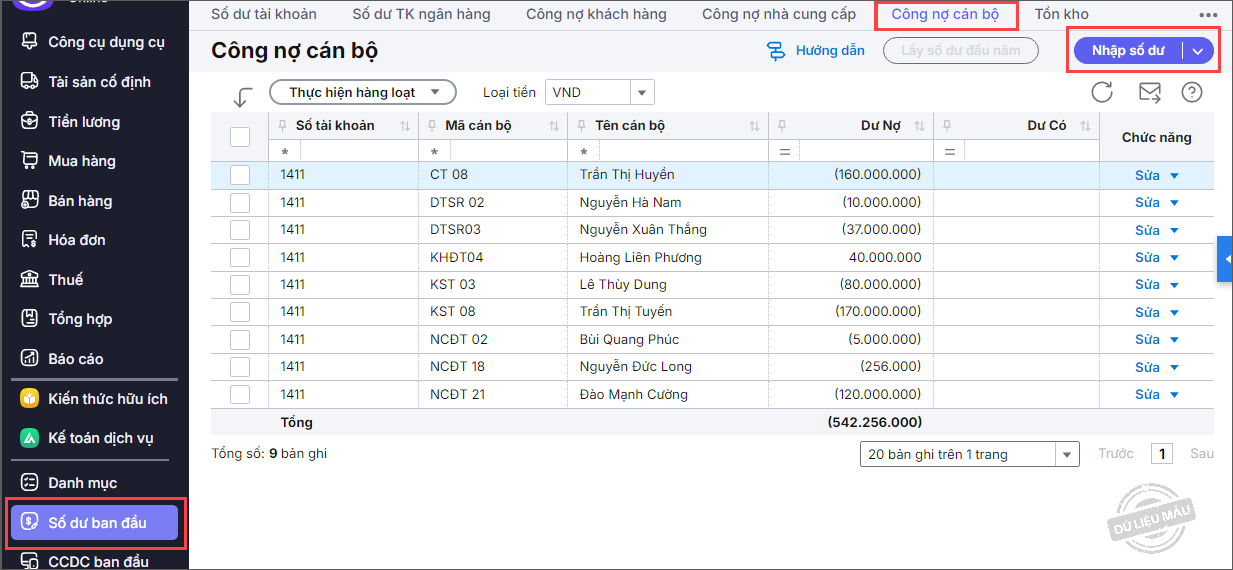Open the help question mark icon

pyautogui.click(x=1191, y=92)
